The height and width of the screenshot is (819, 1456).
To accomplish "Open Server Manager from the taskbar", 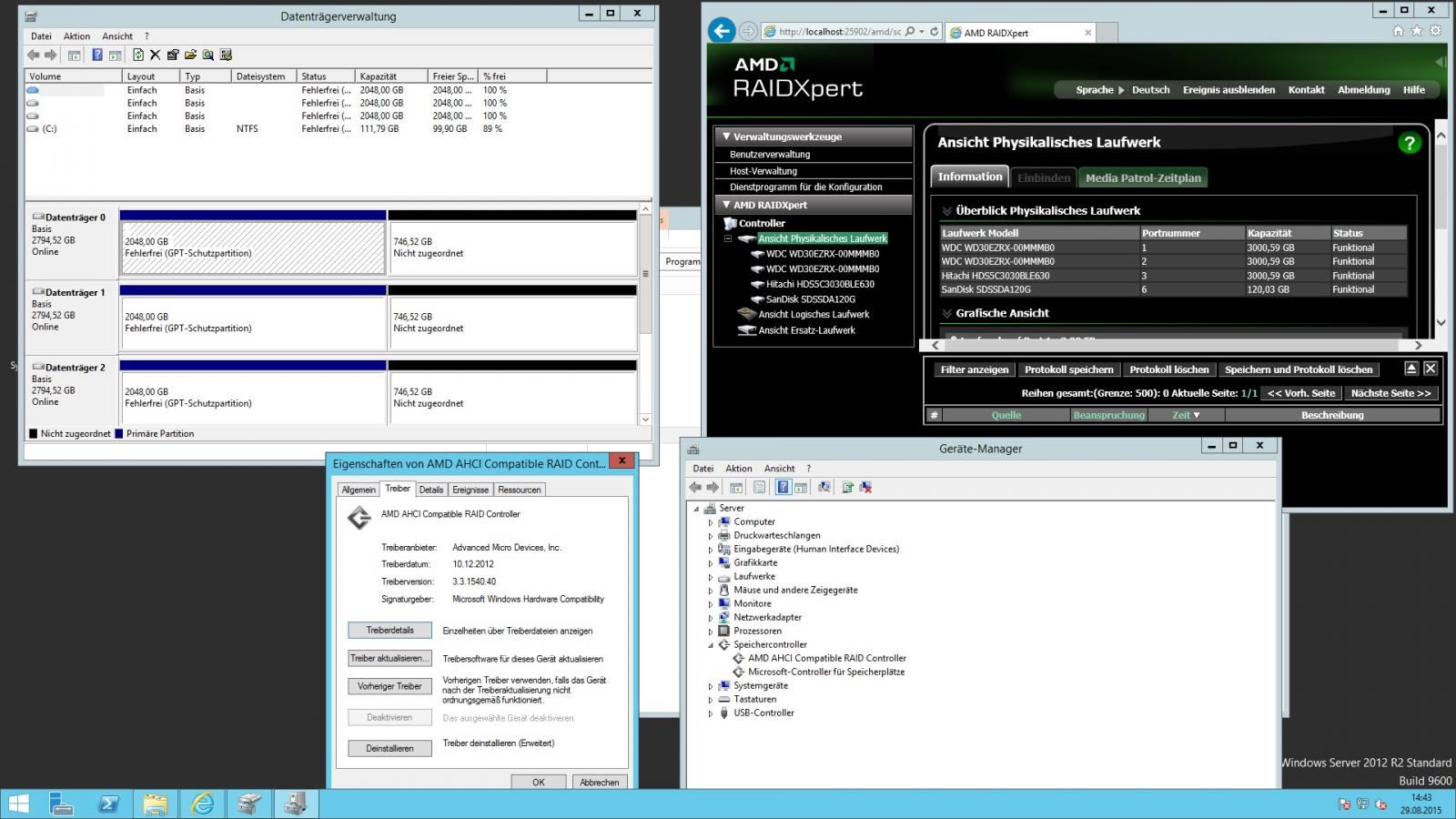I will pos(61,804).
